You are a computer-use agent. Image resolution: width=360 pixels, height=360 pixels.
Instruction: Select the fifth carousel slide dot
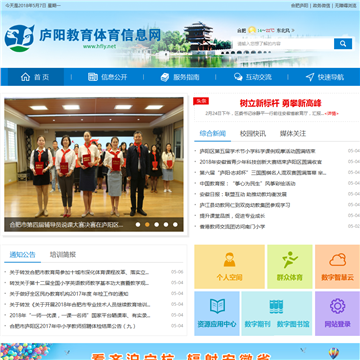(x=175, y=225)
